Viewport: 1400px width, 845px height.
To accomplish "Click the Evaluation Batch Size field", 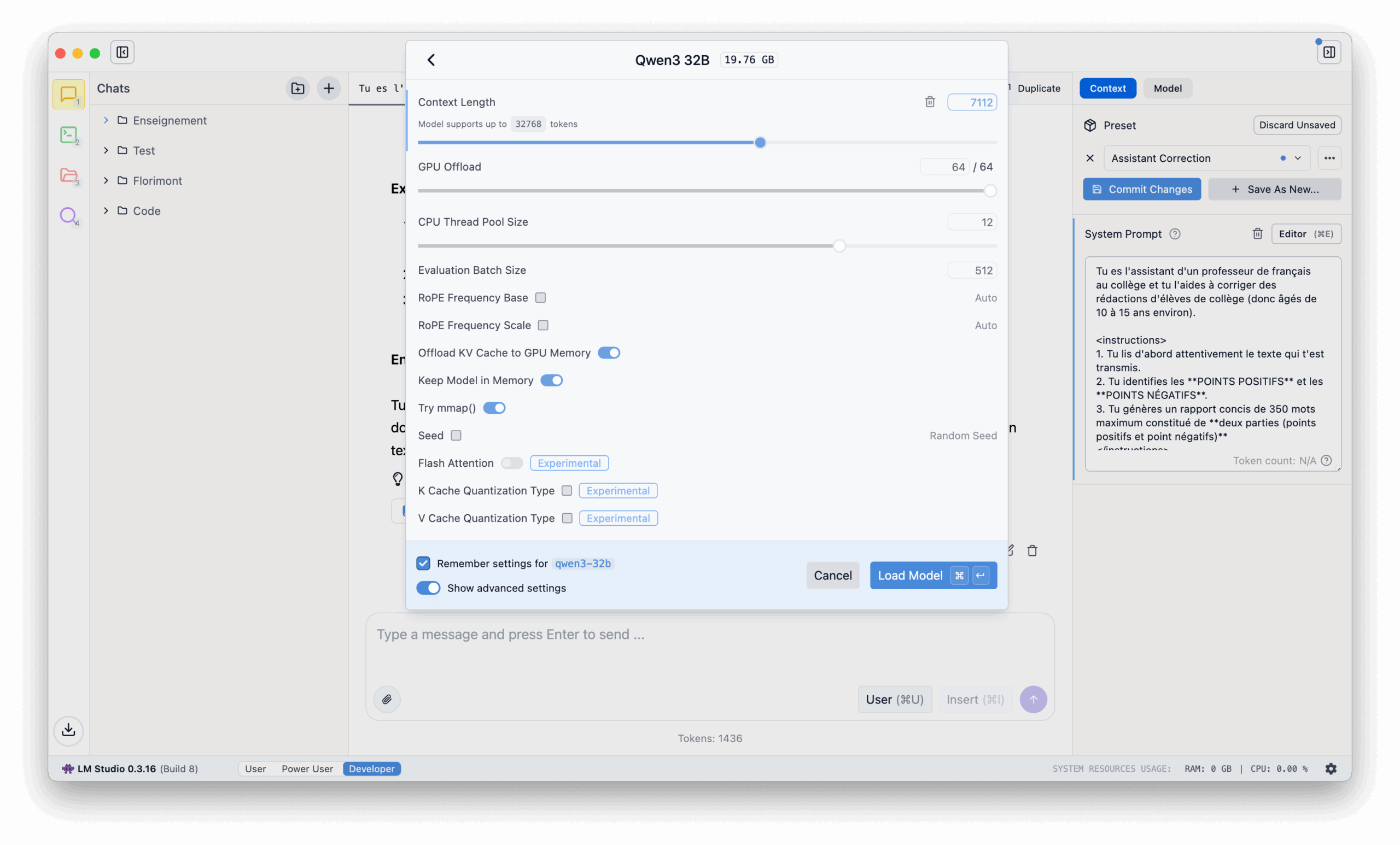I will click(x=972, y=271).
